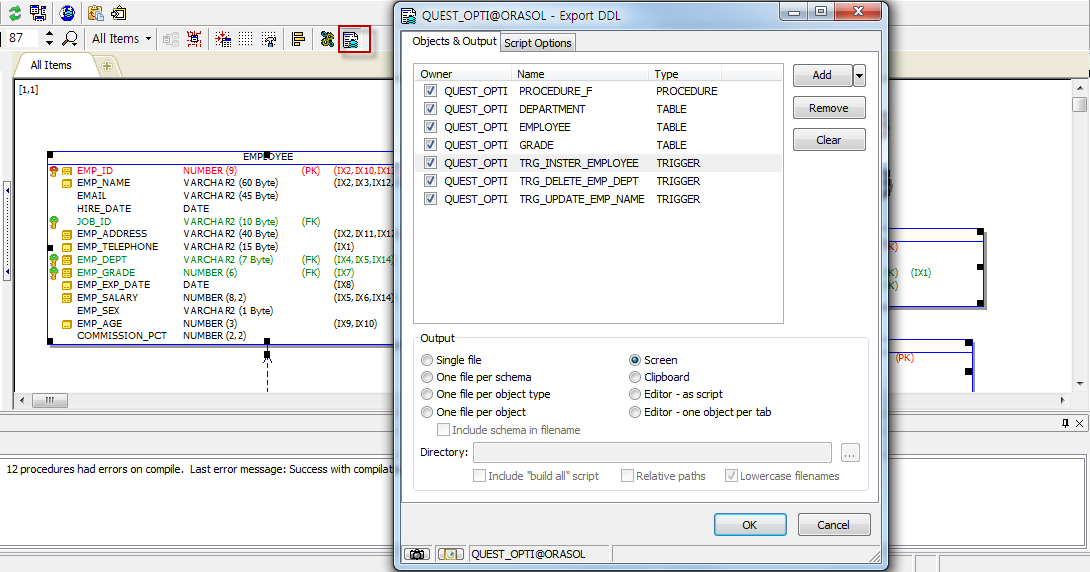The height and width of the screenshot is (572, 1090).
Task: Click the zoom level spinner arrows
Action: click(x=50, y=39)
